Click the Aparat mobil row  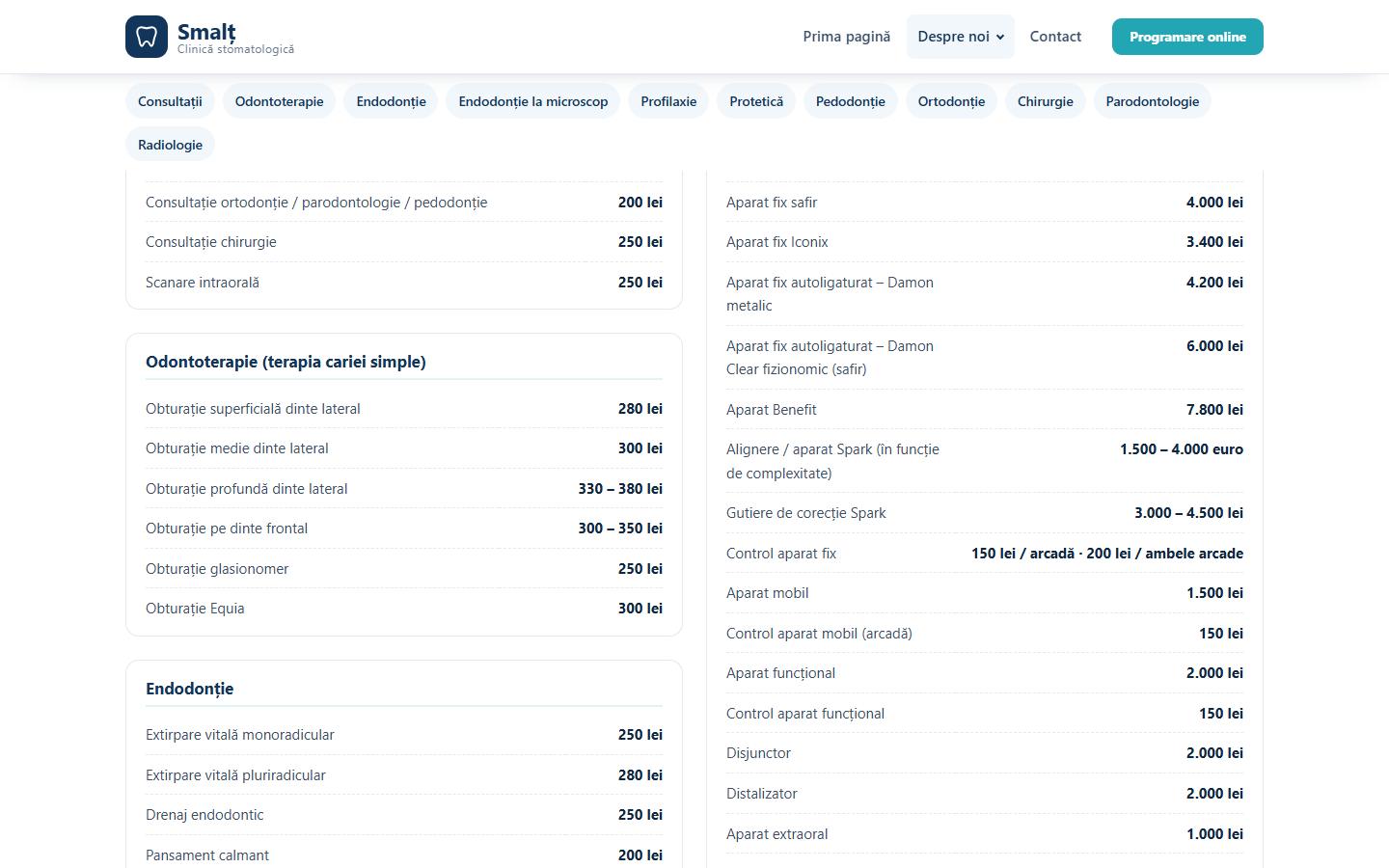pyautogui.click(x=985, y=593)
